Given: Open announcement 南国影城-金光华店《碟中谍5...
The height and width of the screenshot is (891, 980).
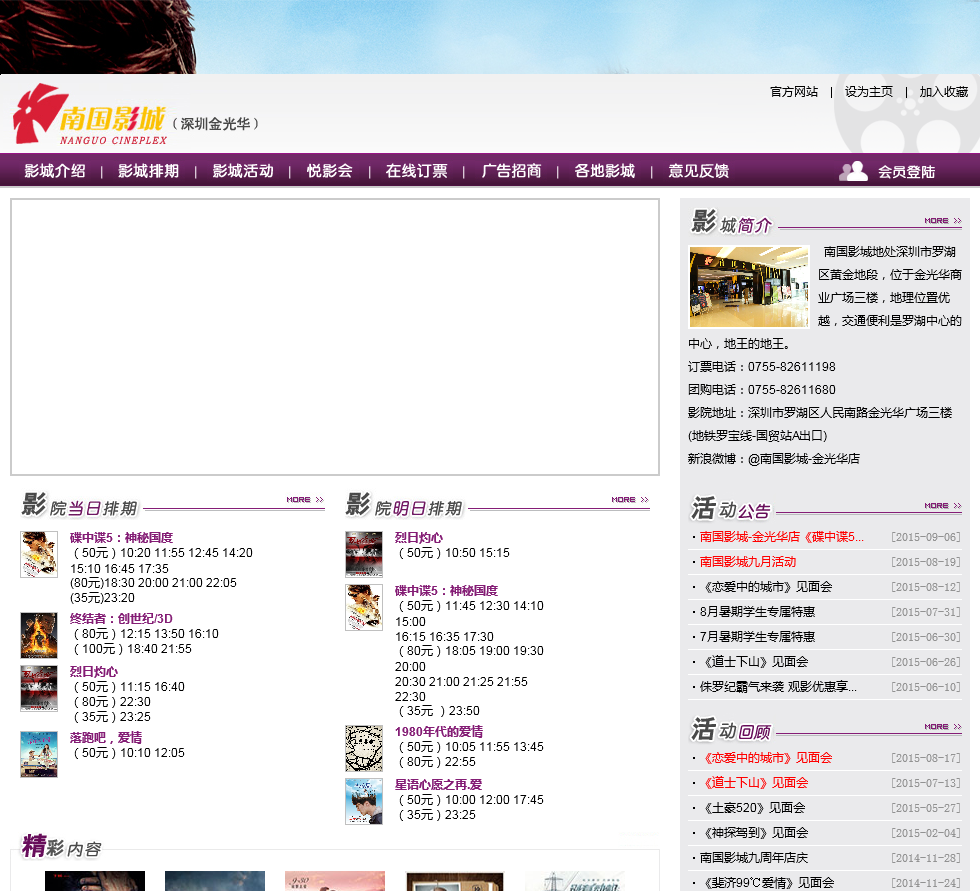Looking at the screenshot, I should click(782, 537).
